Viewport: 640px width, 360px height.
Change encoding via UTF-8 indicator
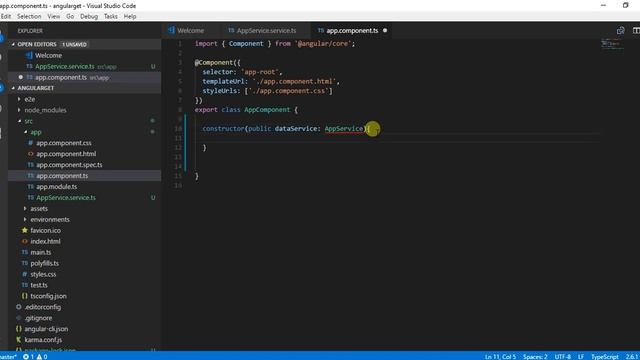[x=562, y=357]
